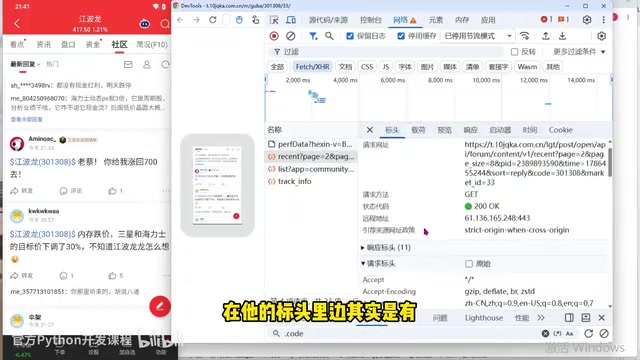Open the throttling mode dropdown
The image size is (640, 360).
coord(478,36)
